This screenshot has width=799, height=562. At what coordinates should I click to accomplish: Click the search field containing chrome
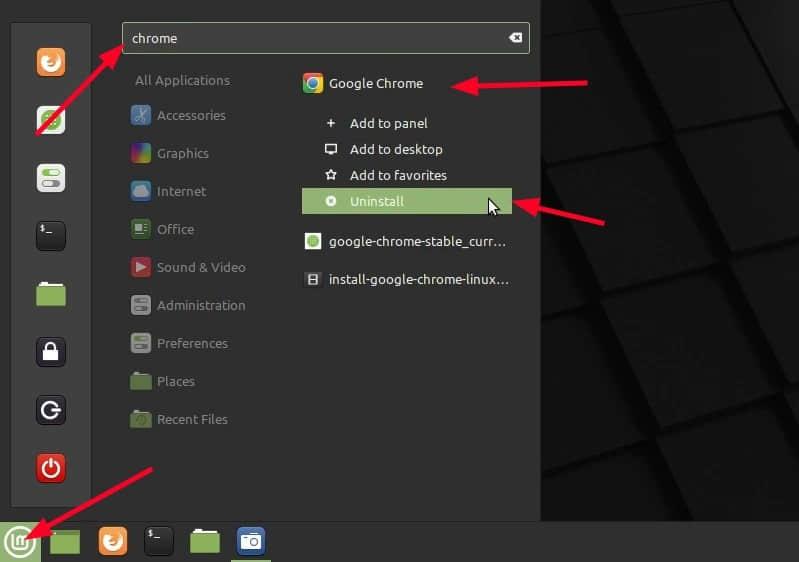pos(310,38)
